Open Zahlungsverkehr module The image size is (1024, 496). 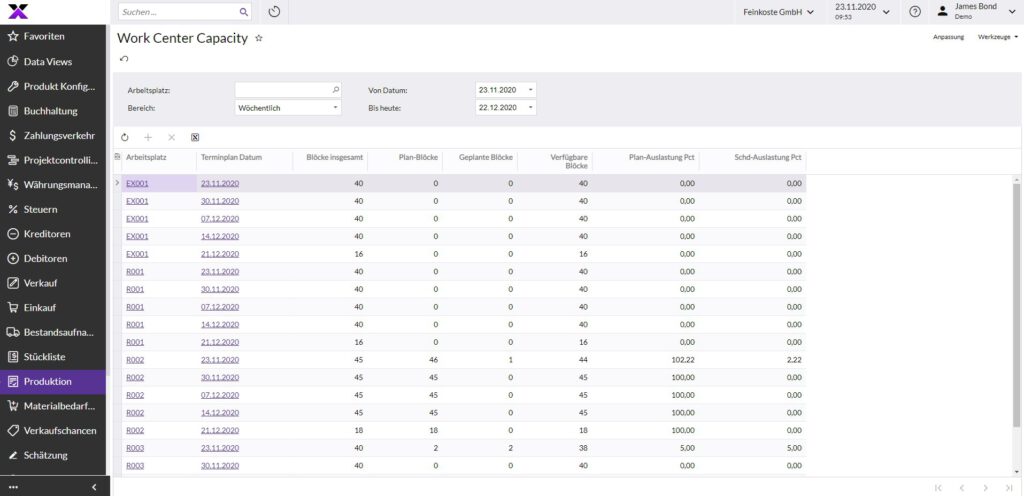point(53,136)
